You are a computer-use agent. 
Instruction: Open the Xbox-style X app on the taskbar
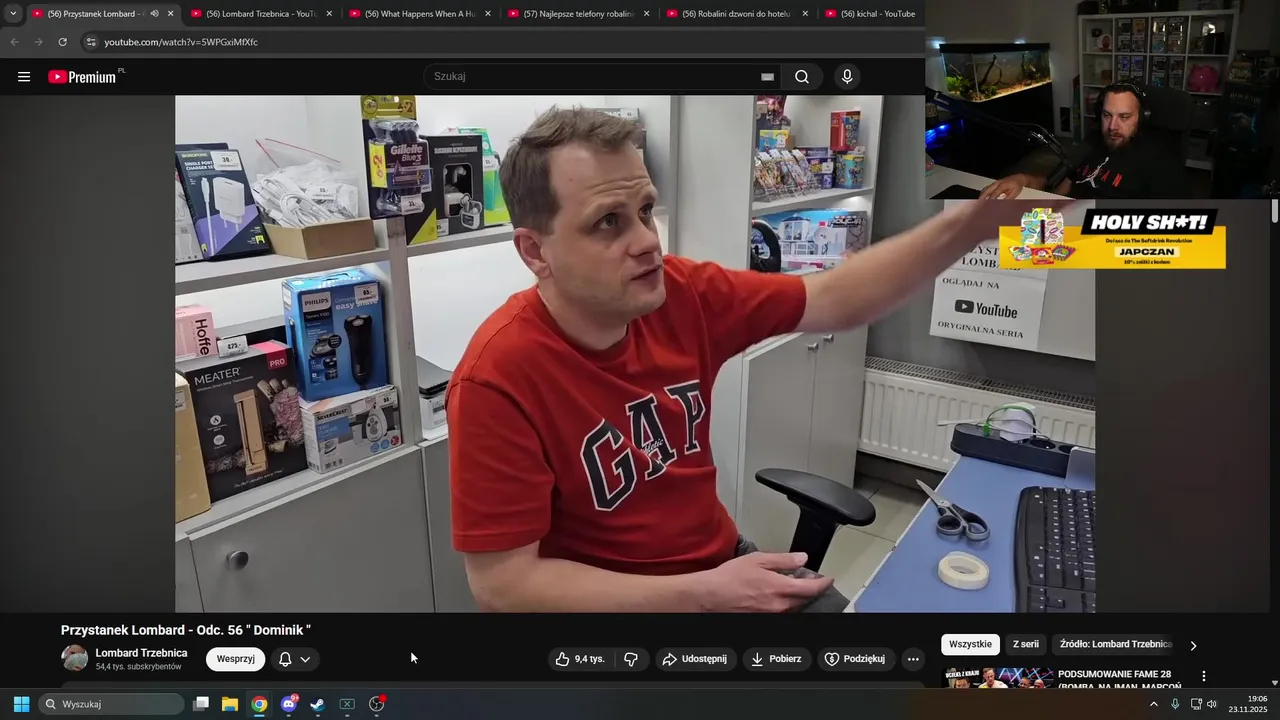pos(347,704)
